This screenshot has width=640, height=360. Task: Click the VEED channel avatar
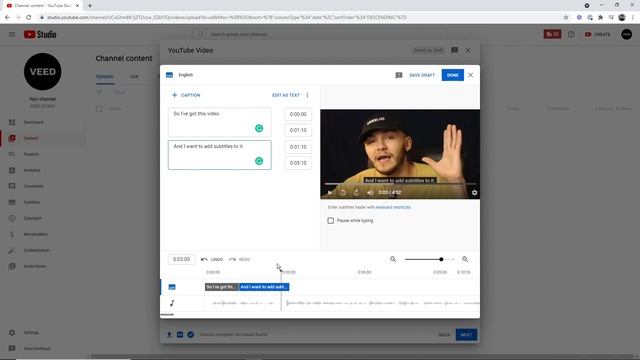(x=42, y=71)
